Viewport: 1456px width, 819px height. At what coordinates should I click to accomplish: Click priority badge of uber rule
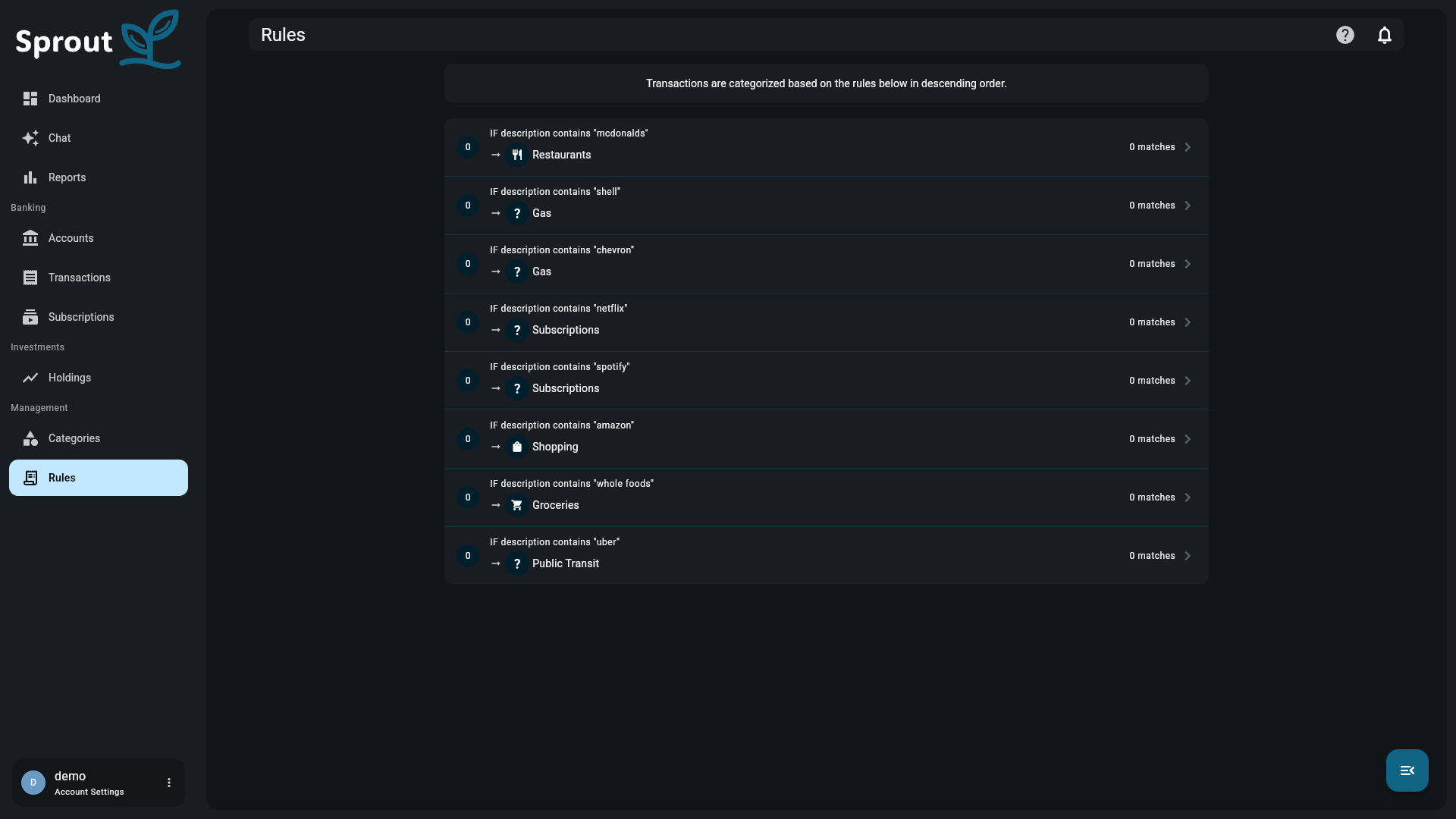[x=468, y=556]
